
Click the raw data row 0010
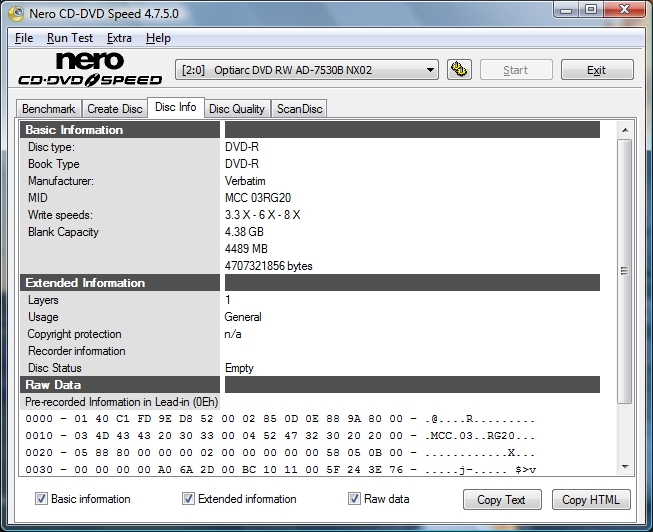(x=280, y=436)
